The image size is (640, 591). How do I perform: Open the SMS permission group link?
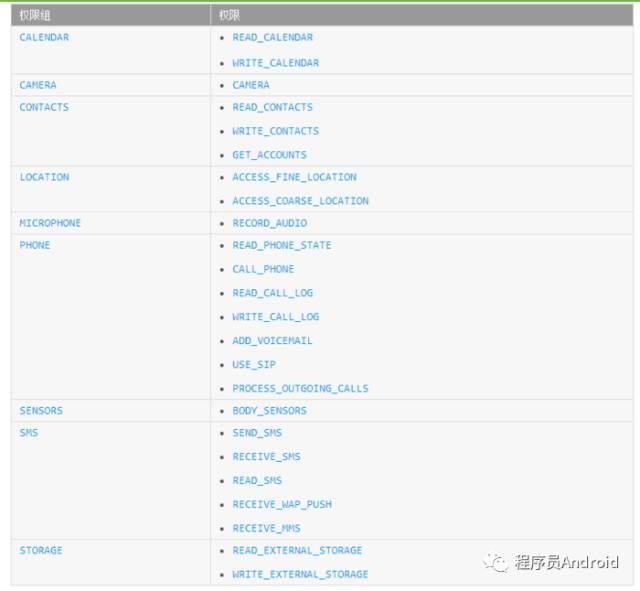[29, 433]
